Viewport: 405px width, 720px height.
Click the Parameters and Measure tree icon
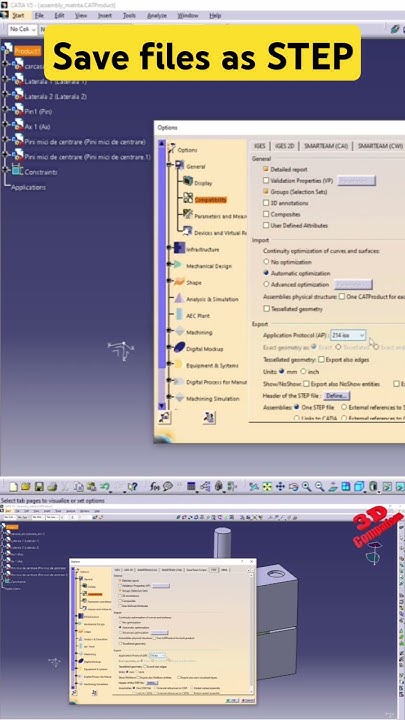click(188, 214)
